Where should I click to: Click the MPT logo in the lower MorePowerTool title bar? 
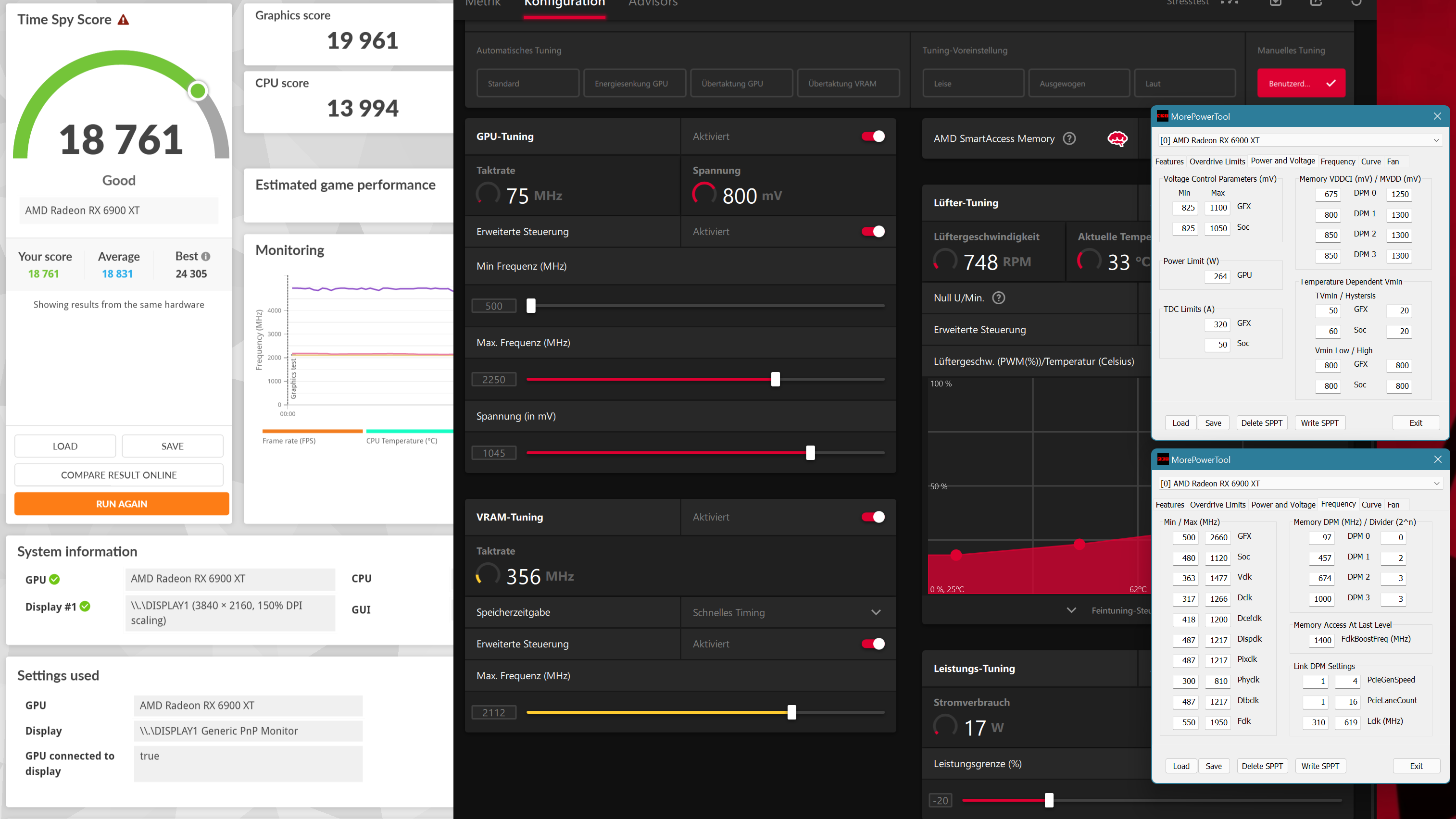1163,459
